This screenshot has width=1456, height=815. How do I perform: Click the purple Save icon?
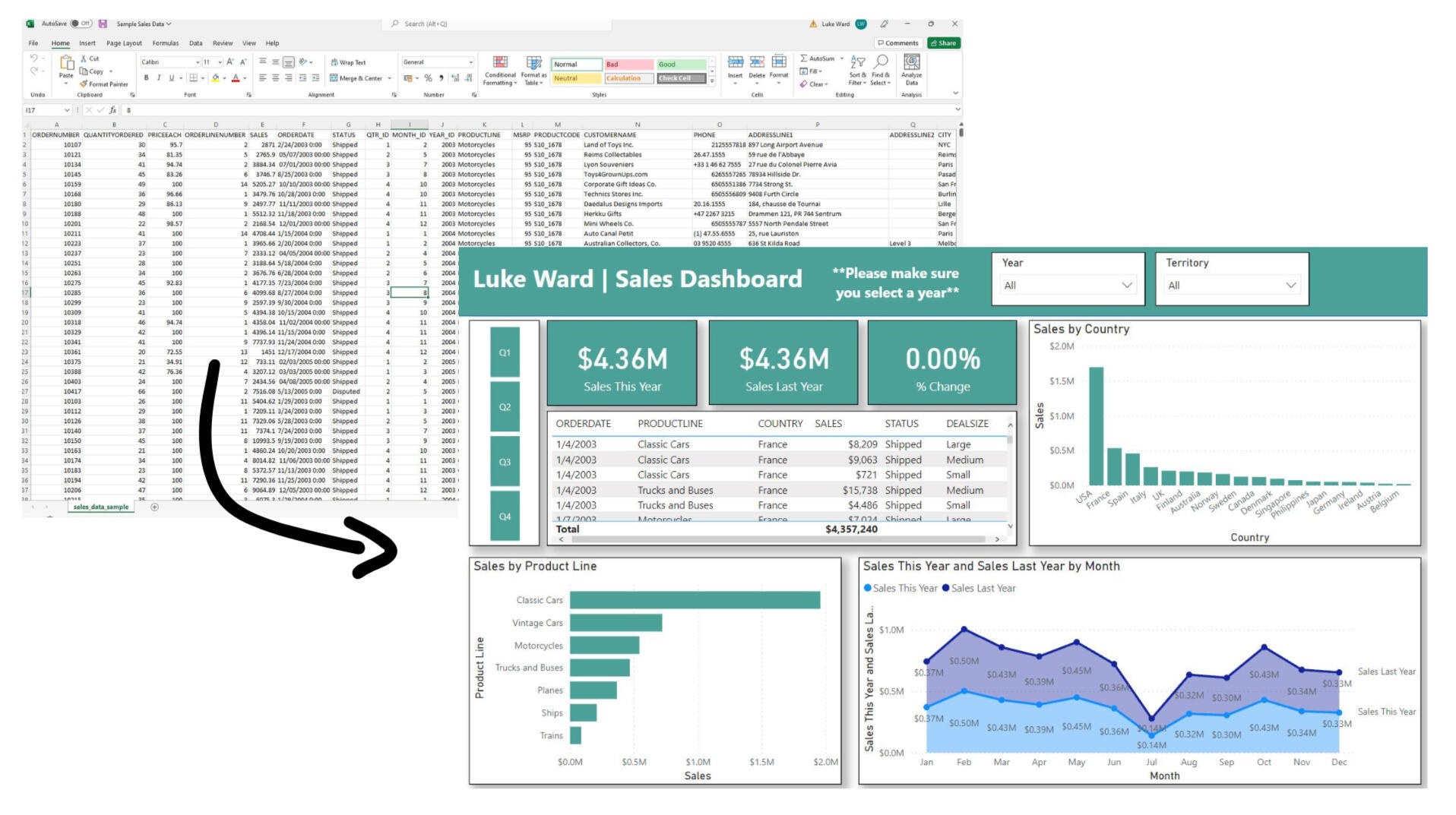pos(103,24)
